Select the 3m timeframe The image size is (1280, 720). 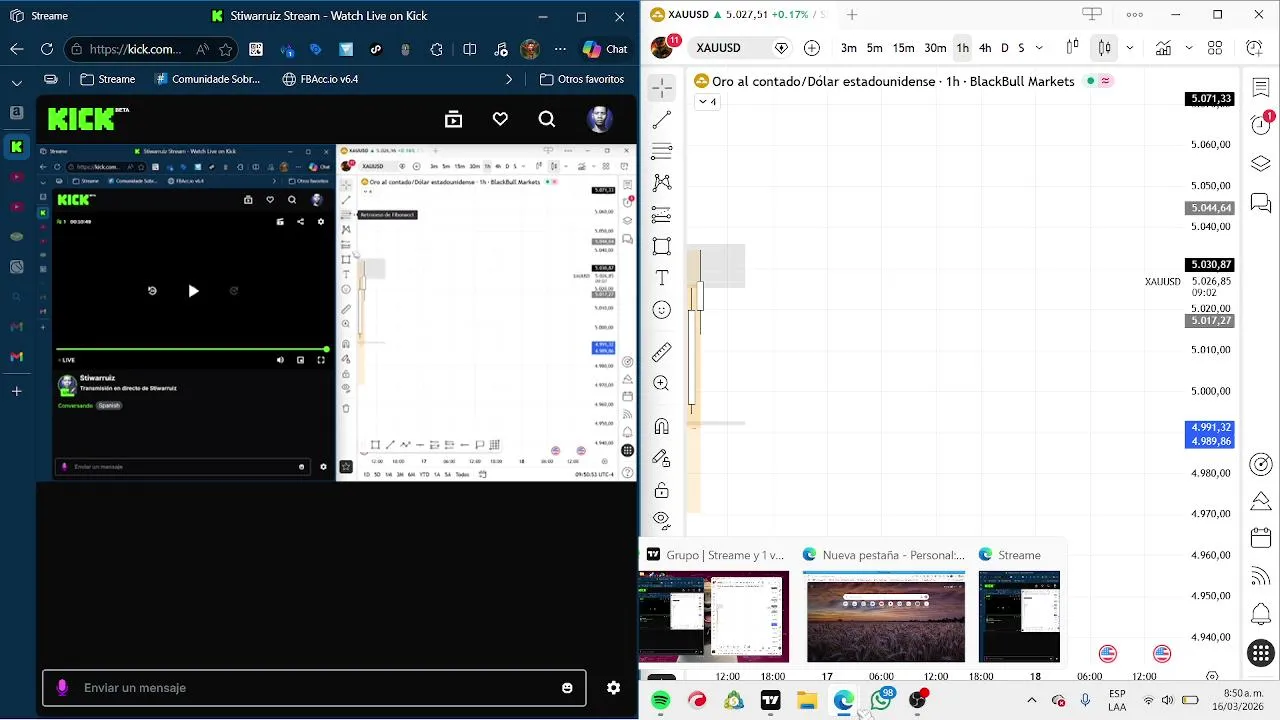click(848, 48)
